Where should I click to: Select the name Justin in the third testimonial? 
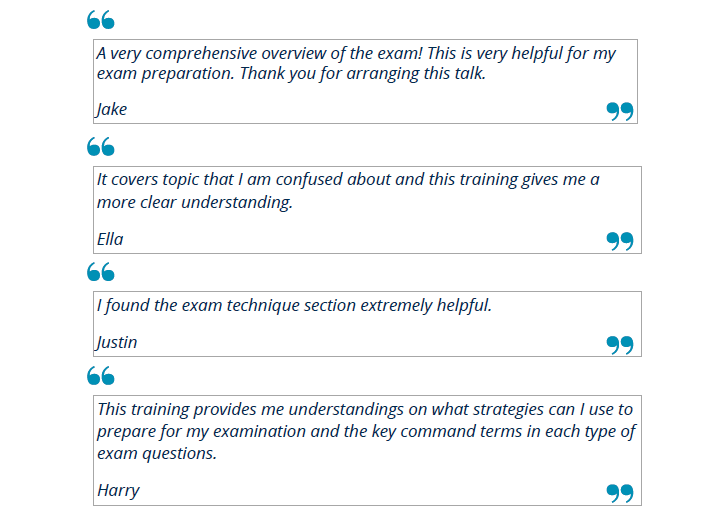pyautogui.click(x=116, y=343)
